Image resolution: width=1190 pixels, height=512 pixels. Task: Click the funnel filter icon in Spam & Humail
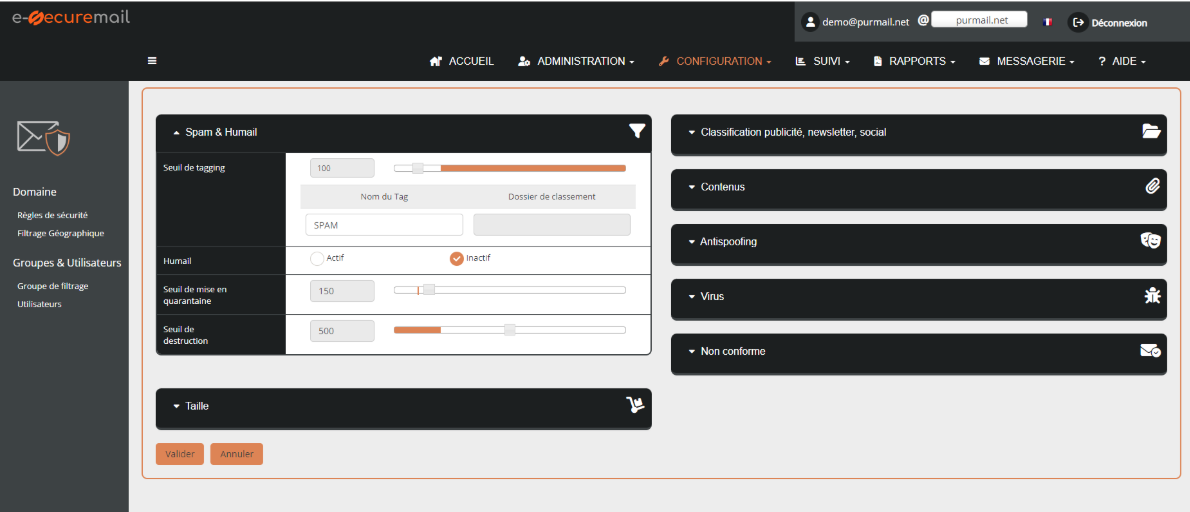click(x=637, y=130)
